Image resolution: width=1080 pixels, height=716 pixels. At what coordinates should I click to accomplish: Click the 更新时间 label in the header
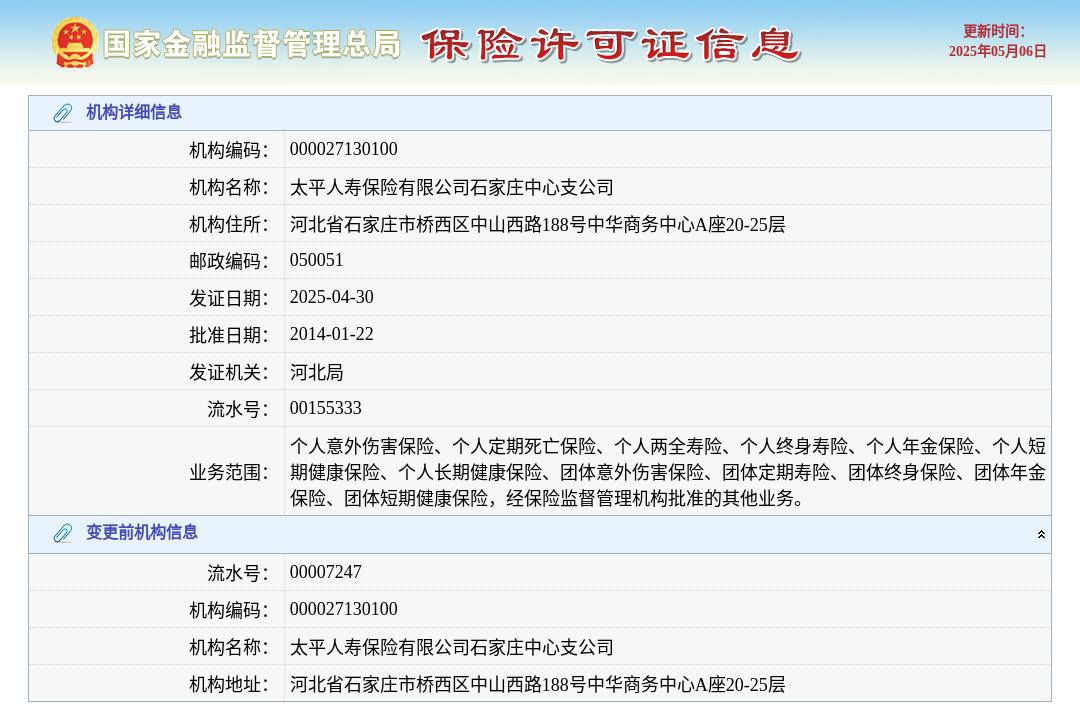994,31
